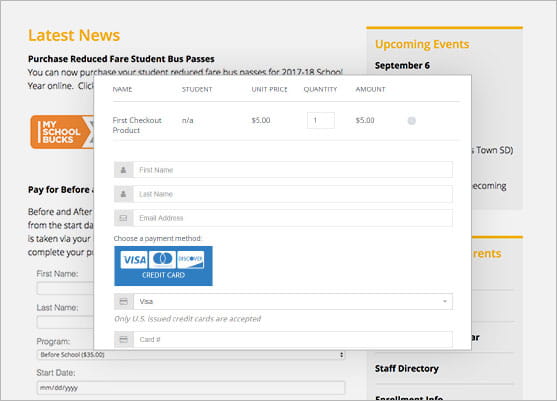Image resolution: width=557 pixels, height=401 pixels.
Task: Remove First Checkout Product from cart
Action: click(x=412, y=121)
